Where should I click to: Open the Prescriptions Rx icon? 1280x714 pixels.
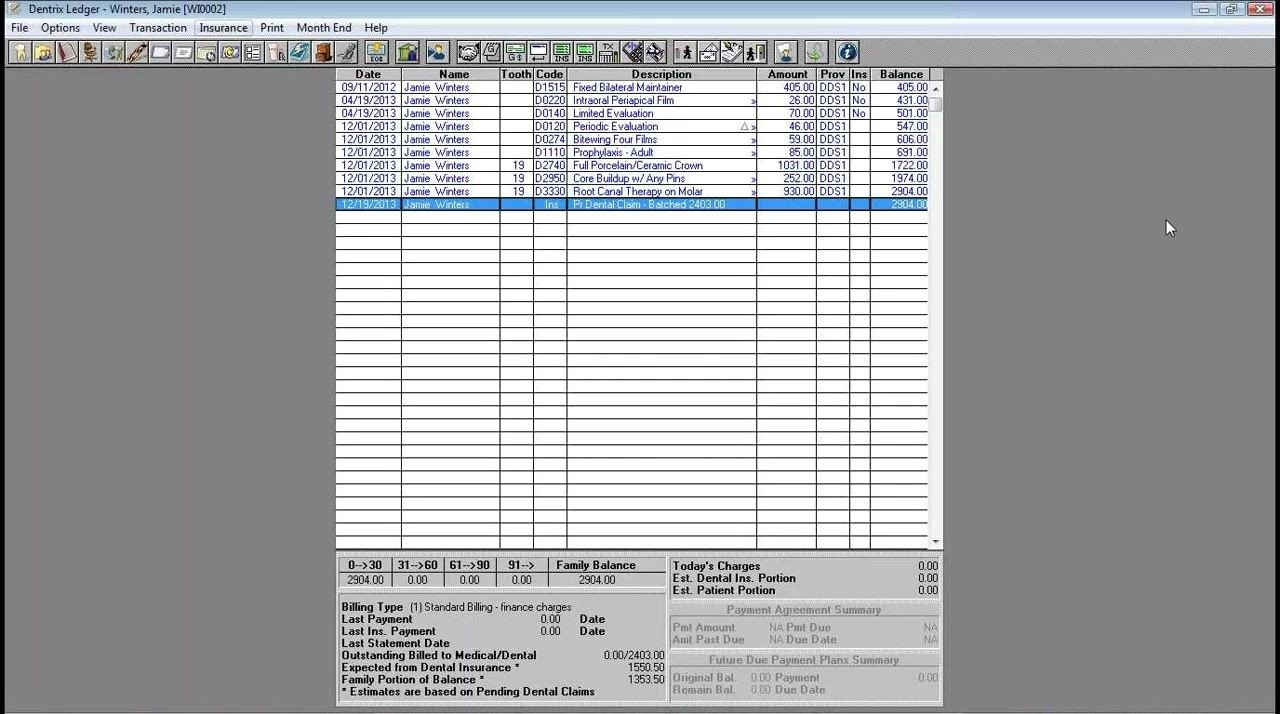click(277, 52)
